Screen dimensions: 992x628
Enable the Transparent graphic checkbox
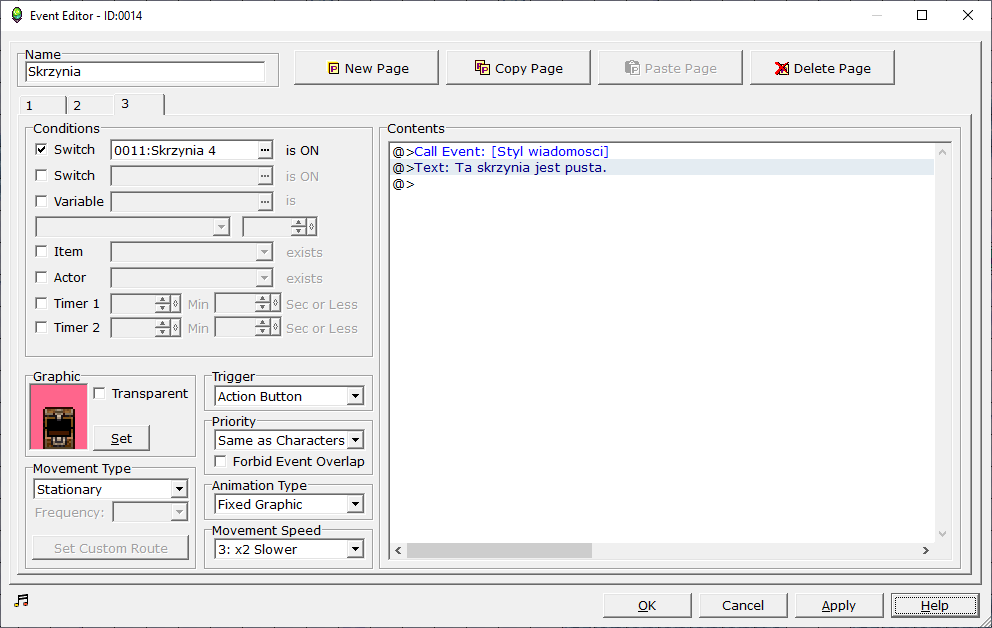(x=99, y=394)
